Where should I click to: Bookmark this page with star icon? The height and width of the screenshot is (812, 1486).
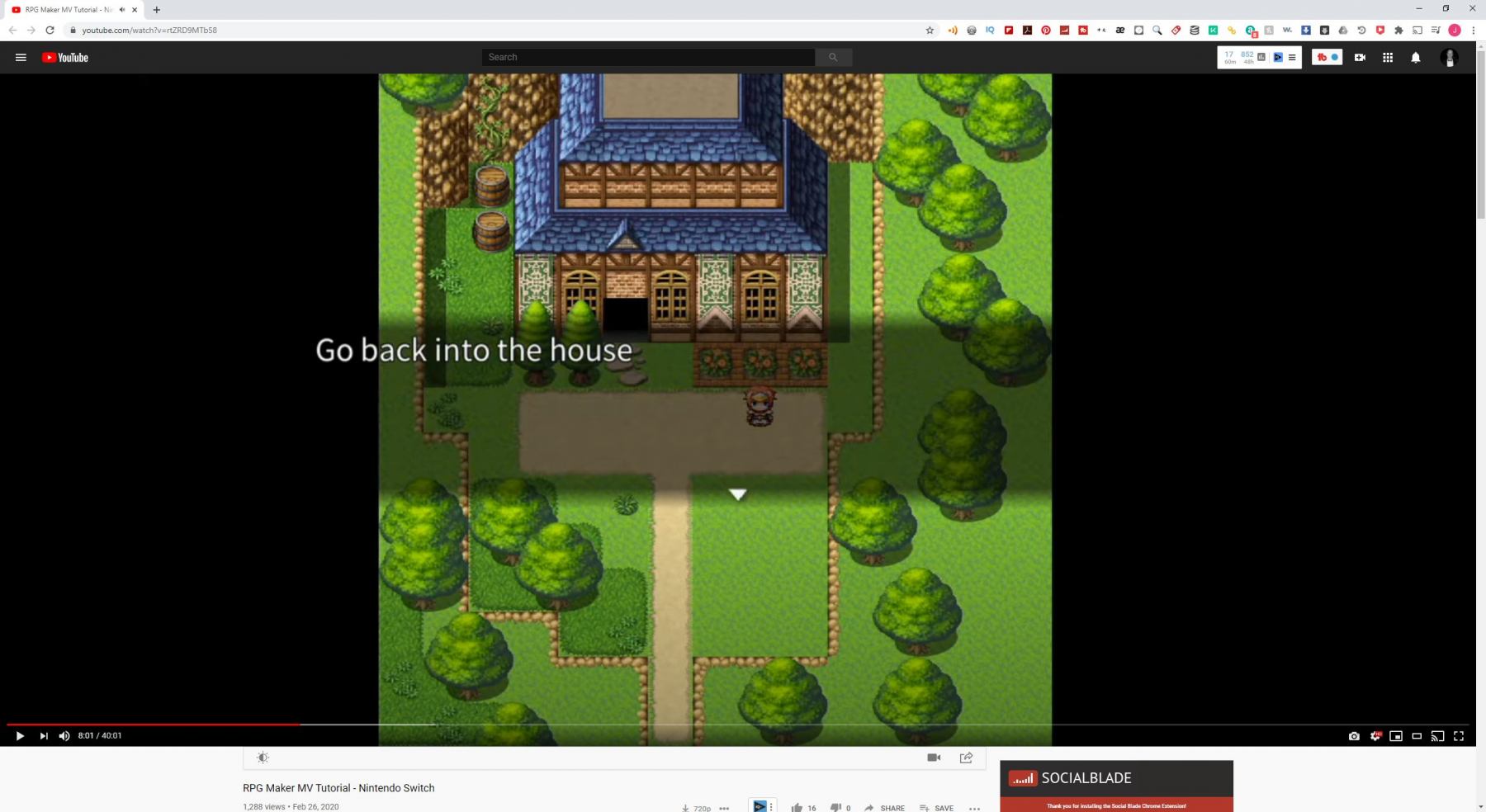point(930,31)
